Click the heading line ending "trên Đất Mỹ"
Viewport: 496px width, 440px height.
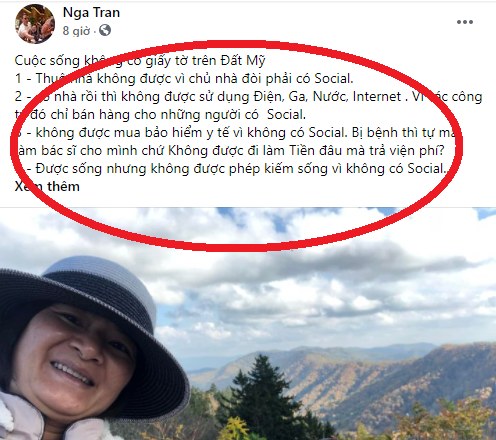pos(140,61)
